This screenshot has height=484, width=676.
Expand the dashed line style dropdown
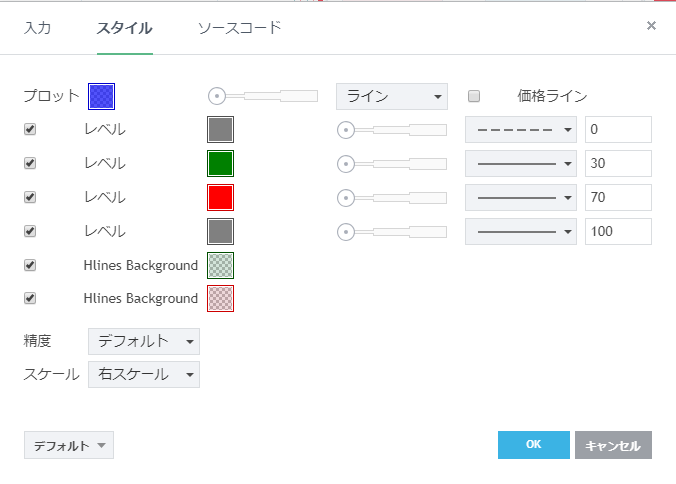(521, 130)
